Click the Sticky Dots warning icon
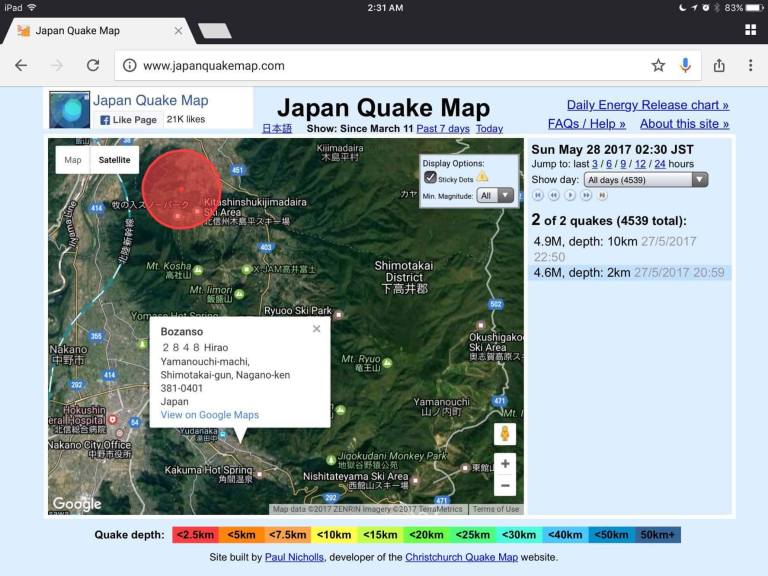768x576 pixels. [x=483, y=177]
